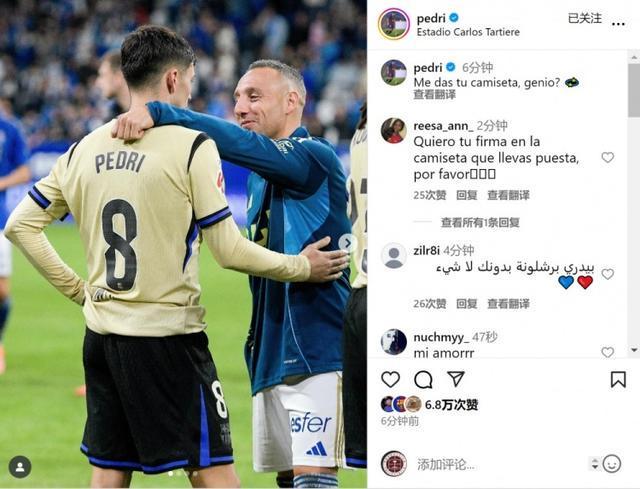Screen dimensions: 640x489
Task: Toggle the 已关注 following button
Action: pos(584,18)
